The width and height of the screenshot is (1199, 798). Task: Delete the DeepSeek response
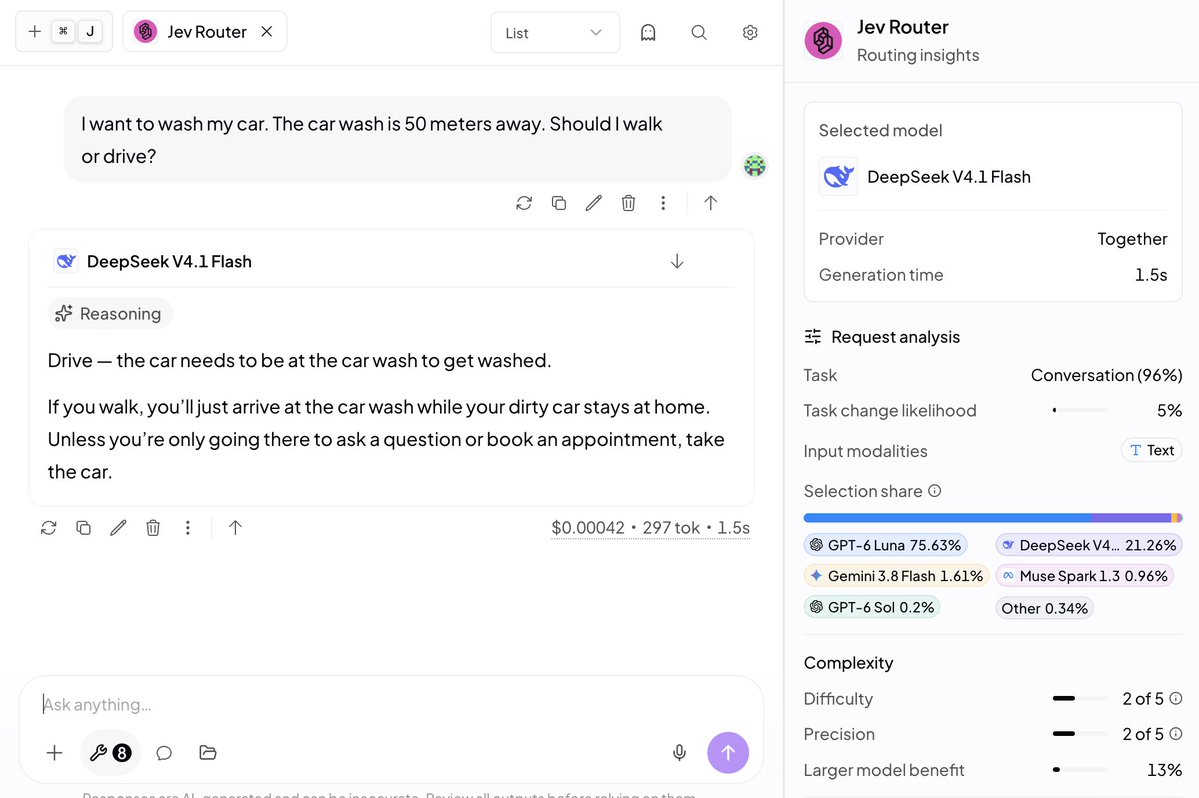pyautogui.click(x=153, y=527)
